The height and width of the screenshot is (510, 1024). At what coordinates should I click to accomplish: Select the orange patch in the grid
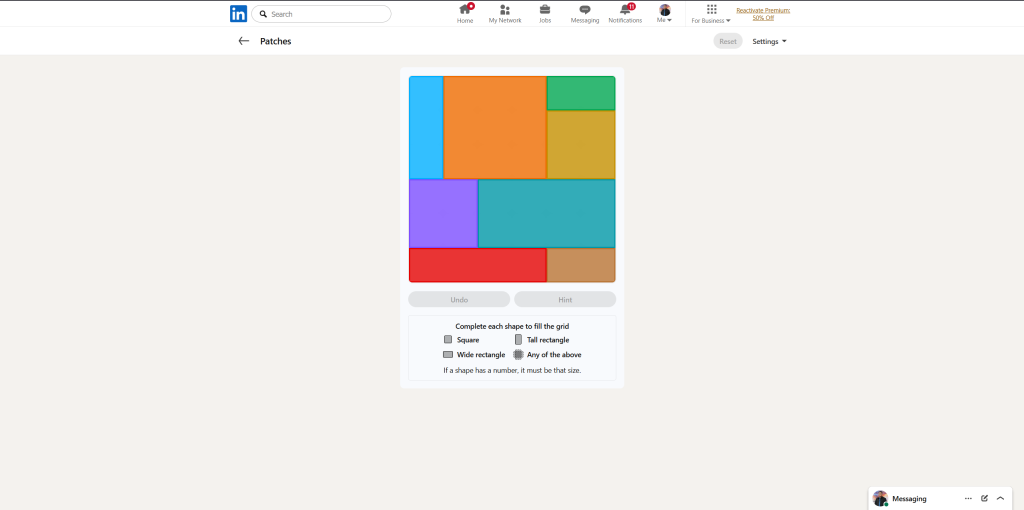point(495,127)
